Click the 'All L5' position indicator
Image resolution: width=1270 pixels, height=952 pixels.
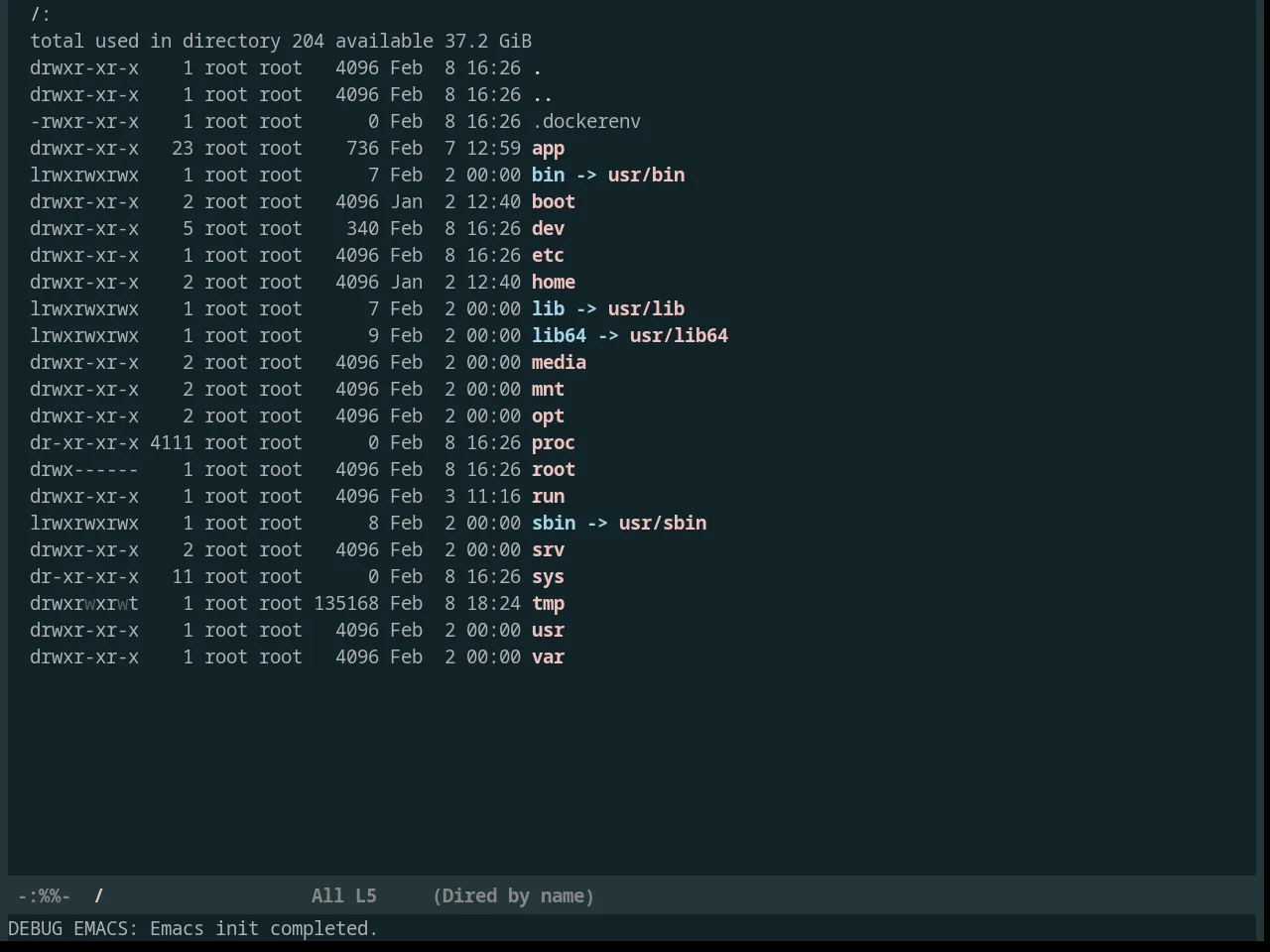344,896
